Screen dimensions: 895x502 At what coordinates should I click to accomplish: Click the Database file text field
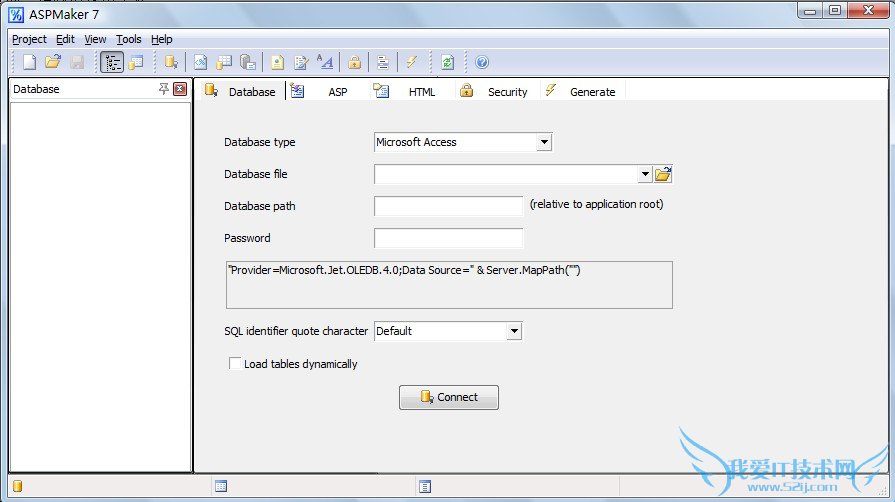[506, 174]
